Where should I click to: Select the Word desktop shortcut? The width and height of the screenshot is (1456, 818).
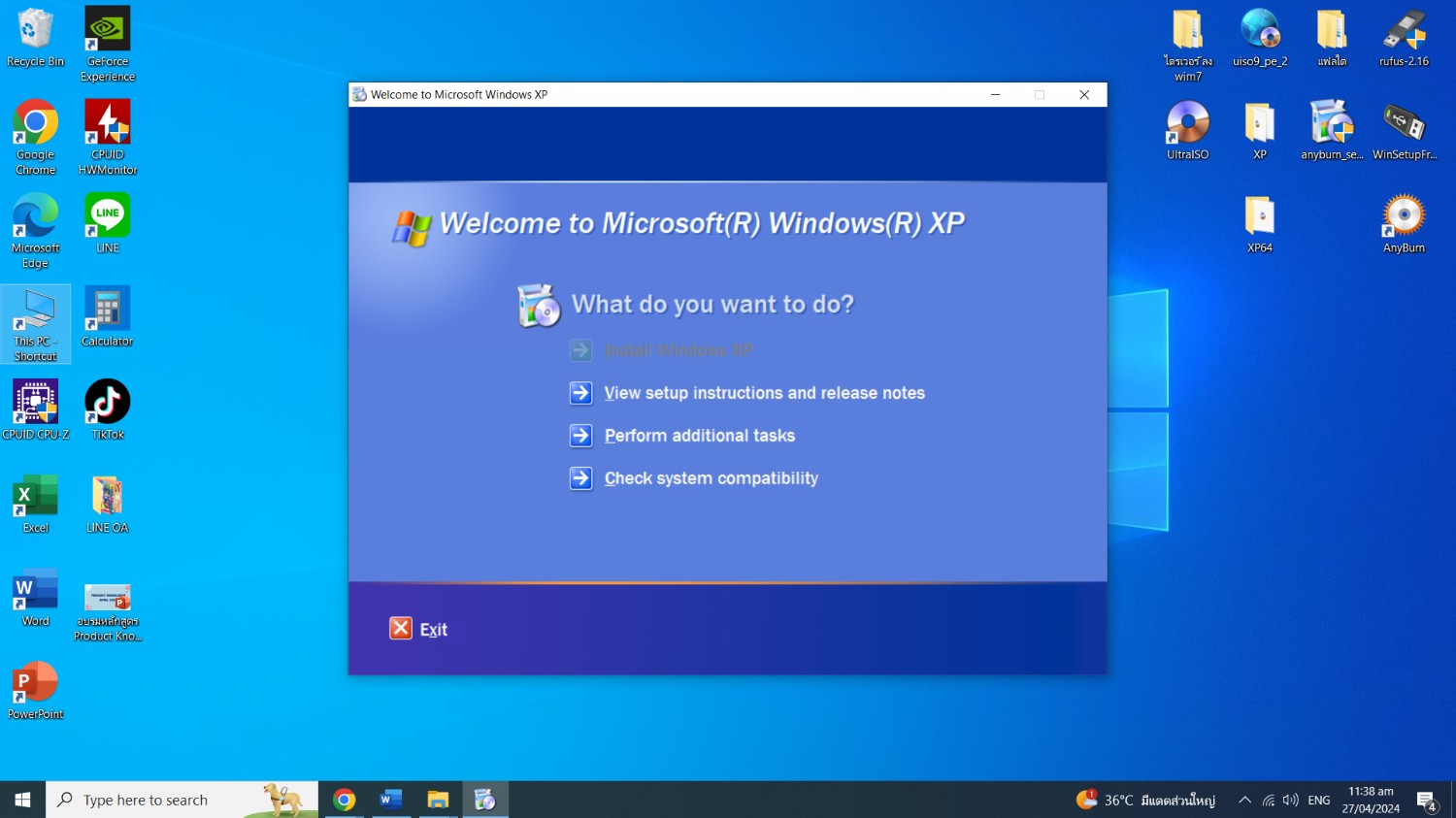click(36, 597)
